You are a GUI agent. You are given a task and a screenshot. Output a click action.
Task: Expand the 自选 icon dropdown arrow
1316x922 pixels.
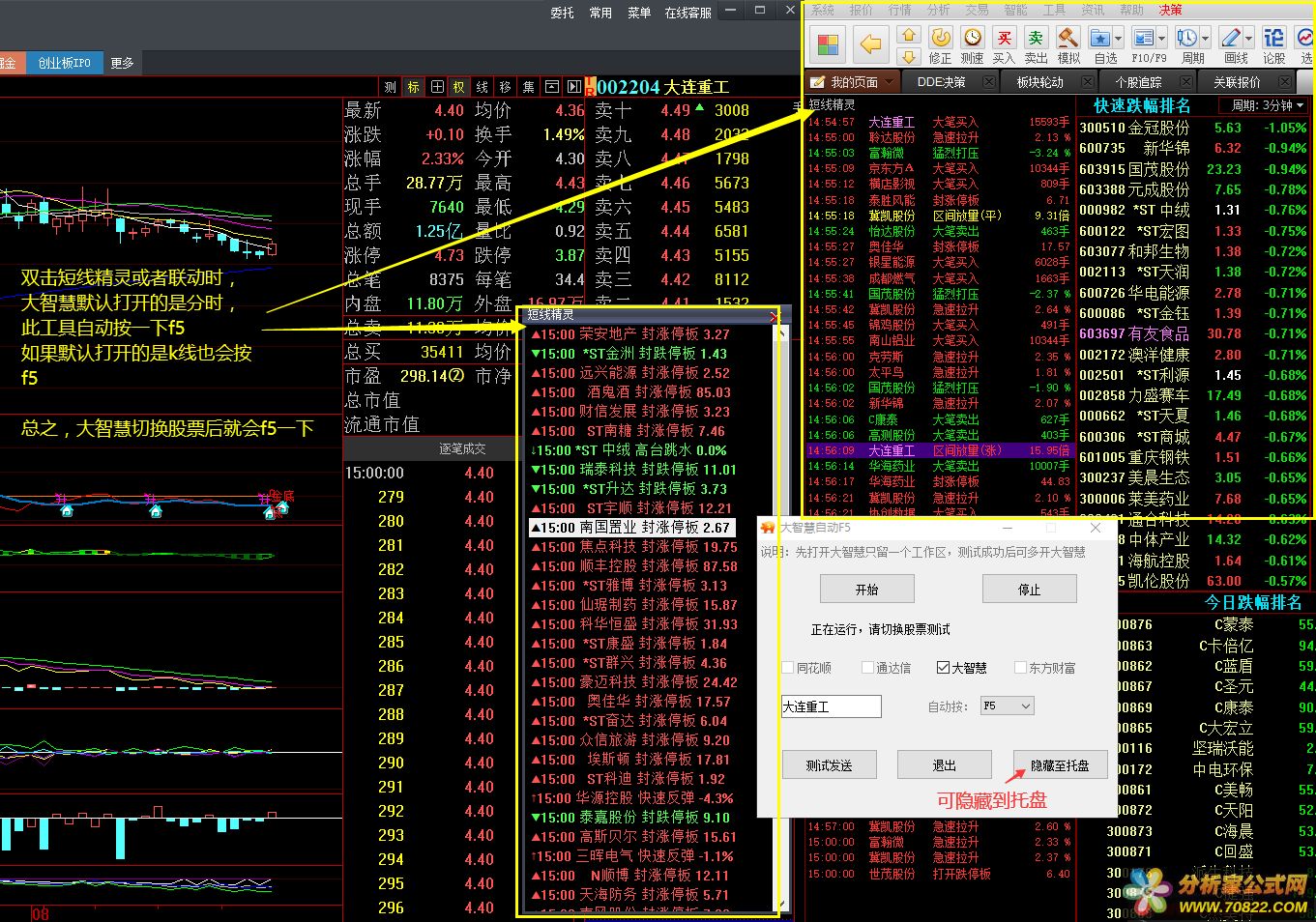point(1119,39)
